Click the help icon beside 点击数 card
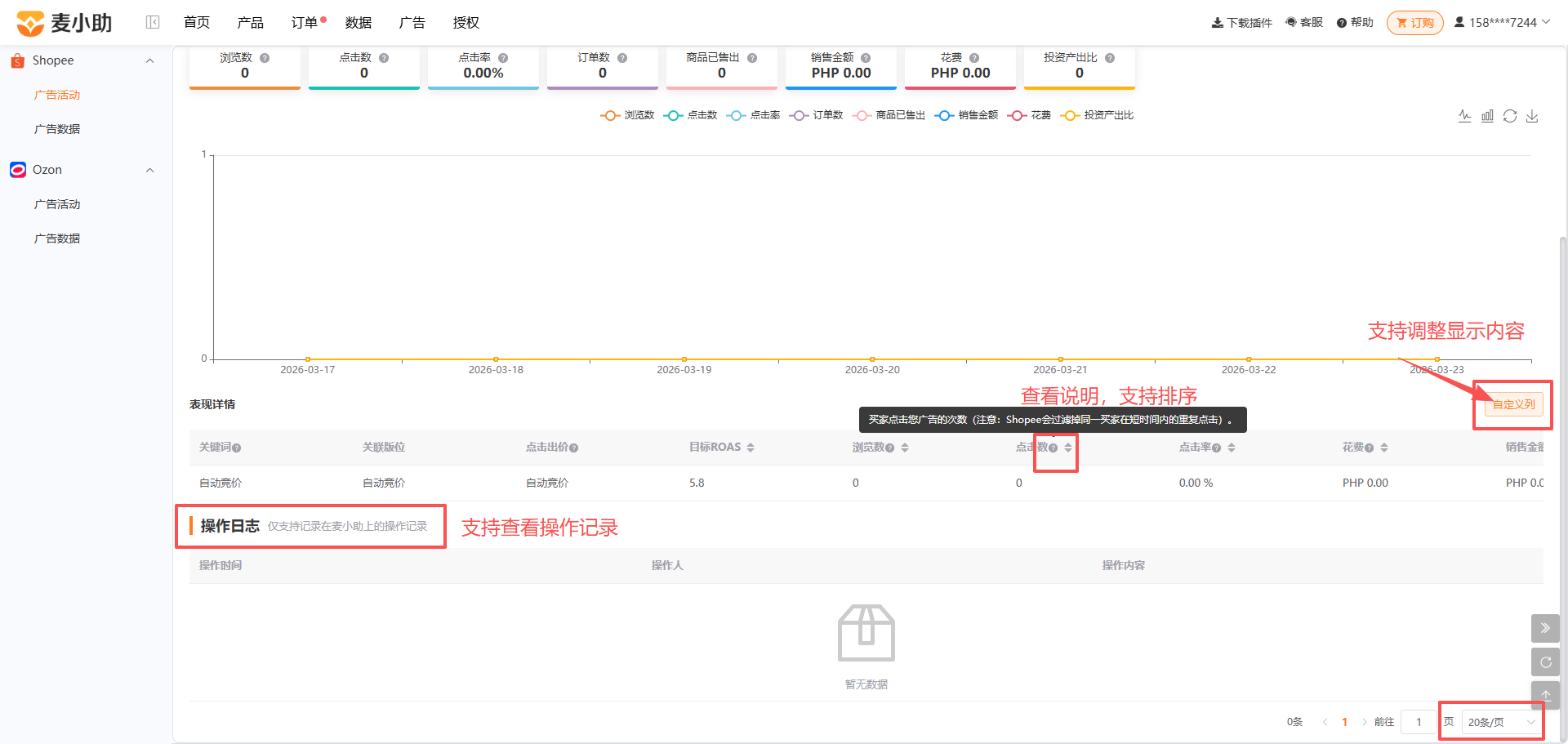Viewport: 1568px width, 744px height. (x=384, y=58)
